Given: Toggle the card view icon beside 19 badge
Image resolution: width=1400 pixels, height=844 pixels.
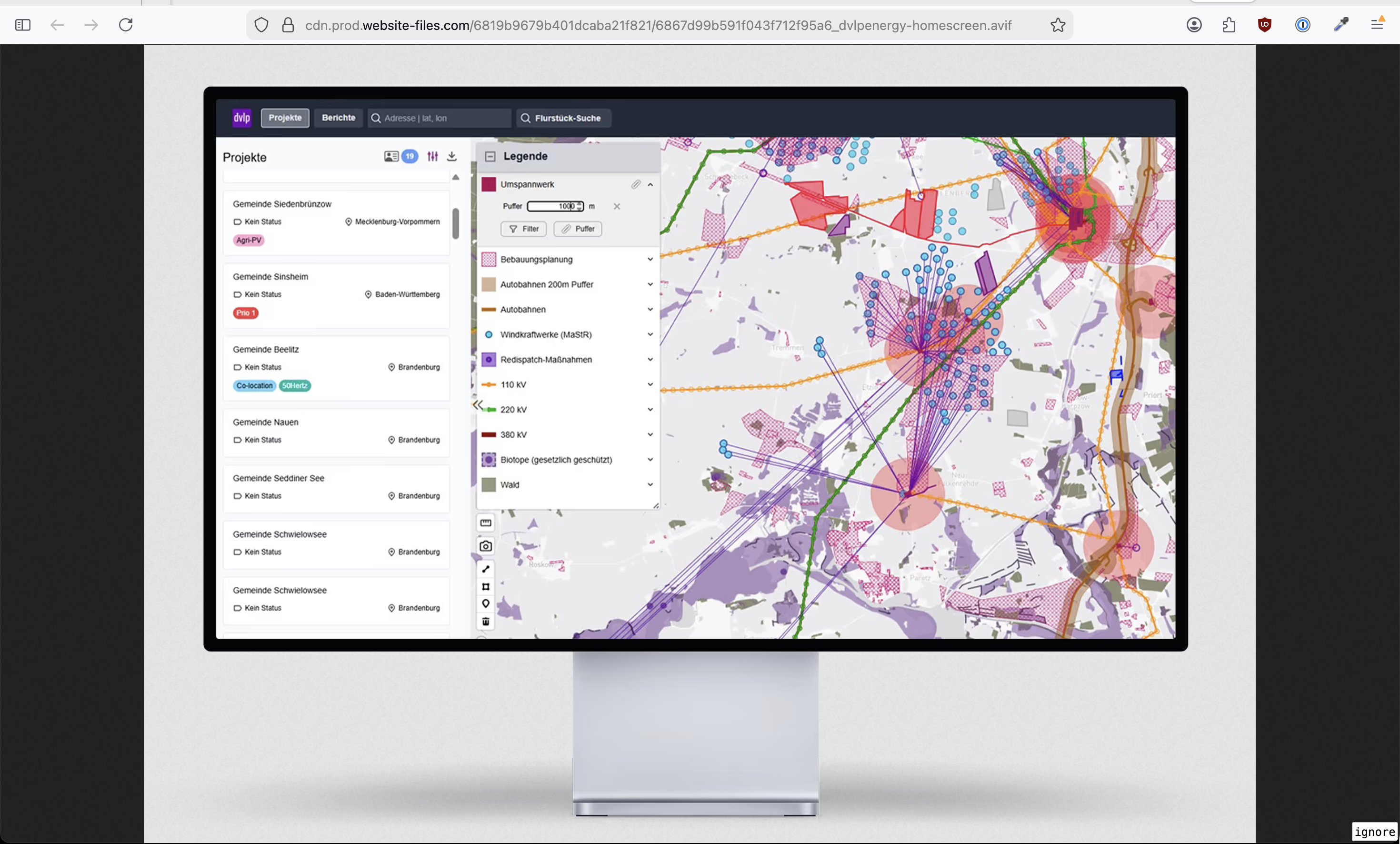Looking at the screenshot, I should point(391,156).
